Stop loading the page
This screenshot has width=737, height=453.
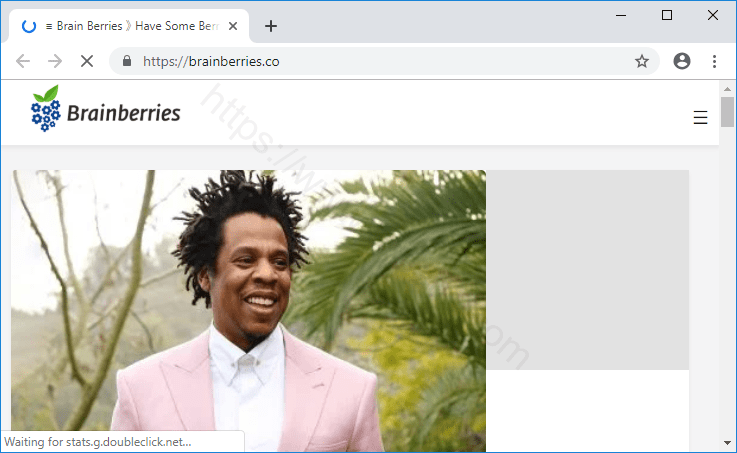coord(87,61)
